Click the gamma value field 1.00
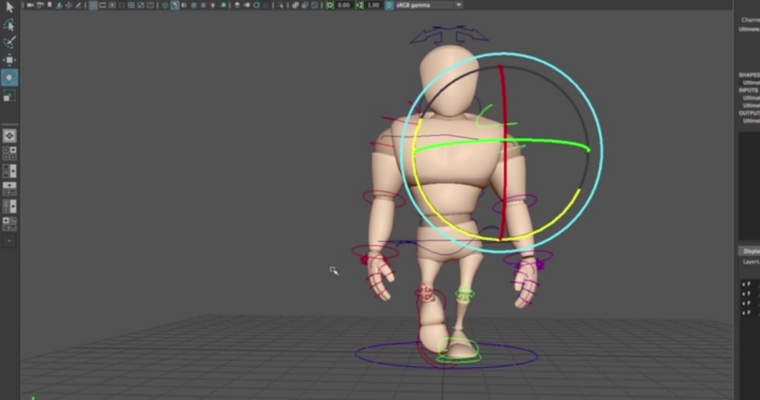This screenshot has width=760, height=400. [x=373, y=5]
